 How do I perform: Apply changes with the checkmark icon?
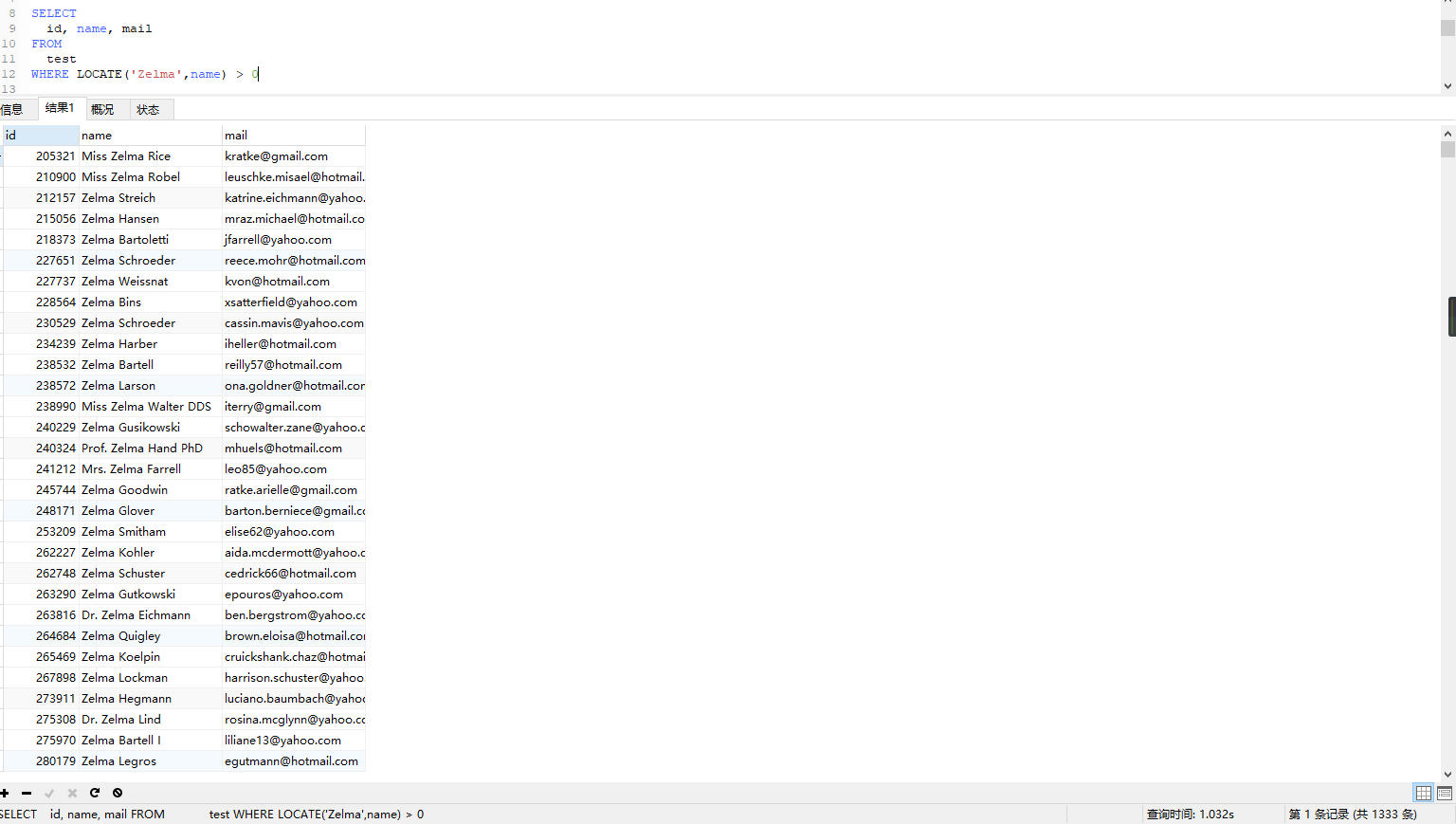click(x=49, y=793)
